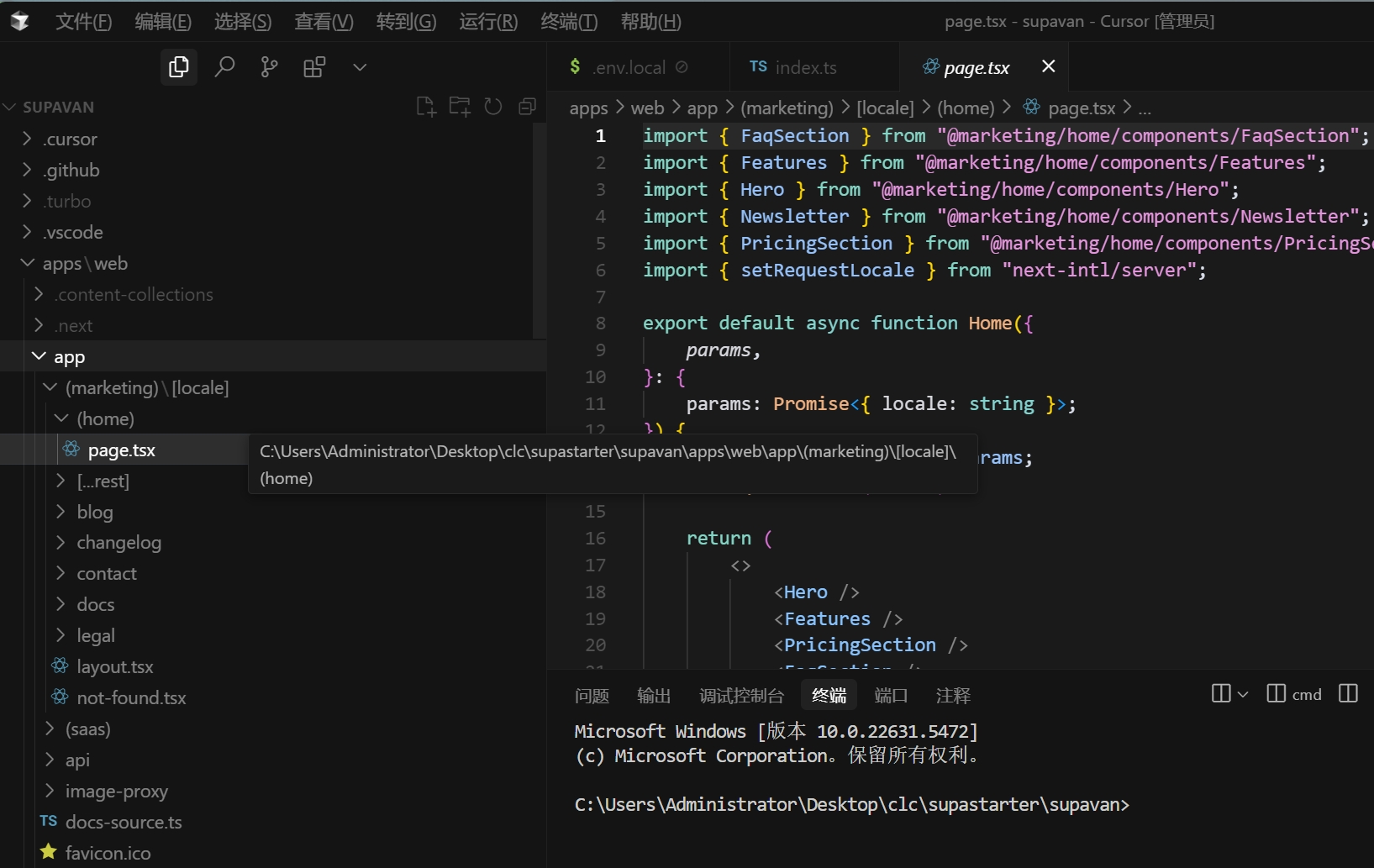This screenshot has width=1374, height=868.
Task: Toggle the terminal split layout button
Action: click(1221, 694)
